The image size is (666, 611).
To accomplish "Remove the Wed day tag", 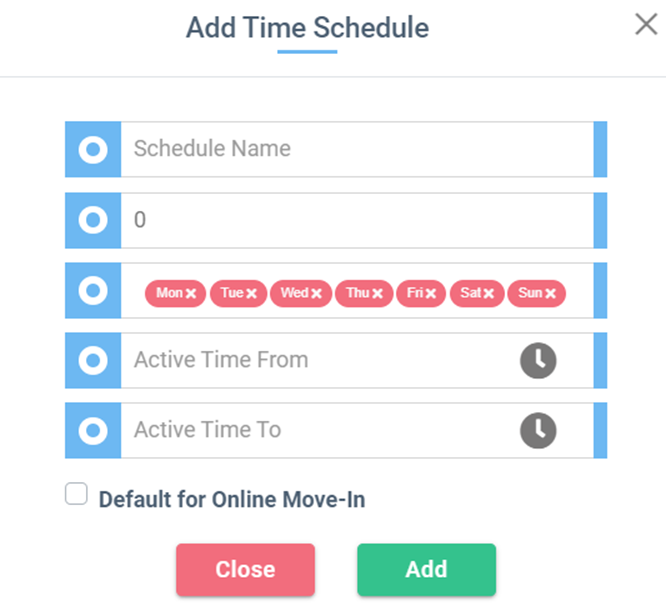I will [316, 293].
